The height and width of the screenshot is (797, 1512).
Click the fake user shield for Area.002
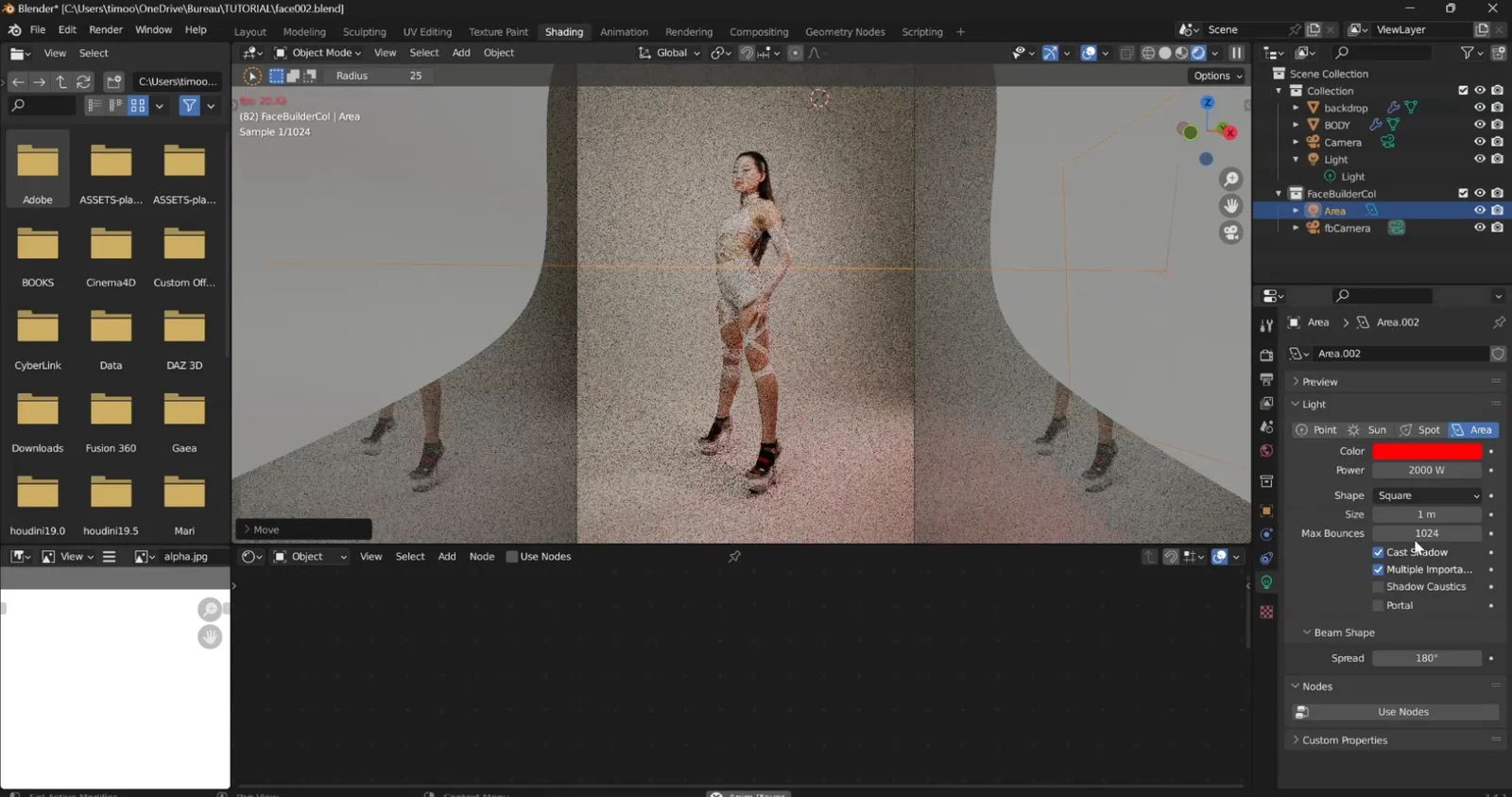click(x=1498, y=354)
